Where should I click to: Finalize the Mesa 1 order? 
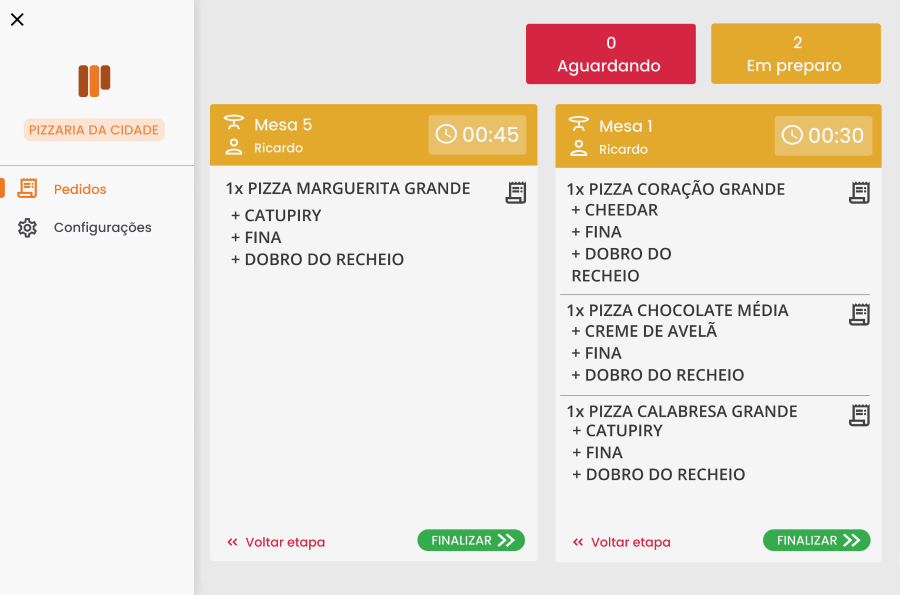point(816,541)
